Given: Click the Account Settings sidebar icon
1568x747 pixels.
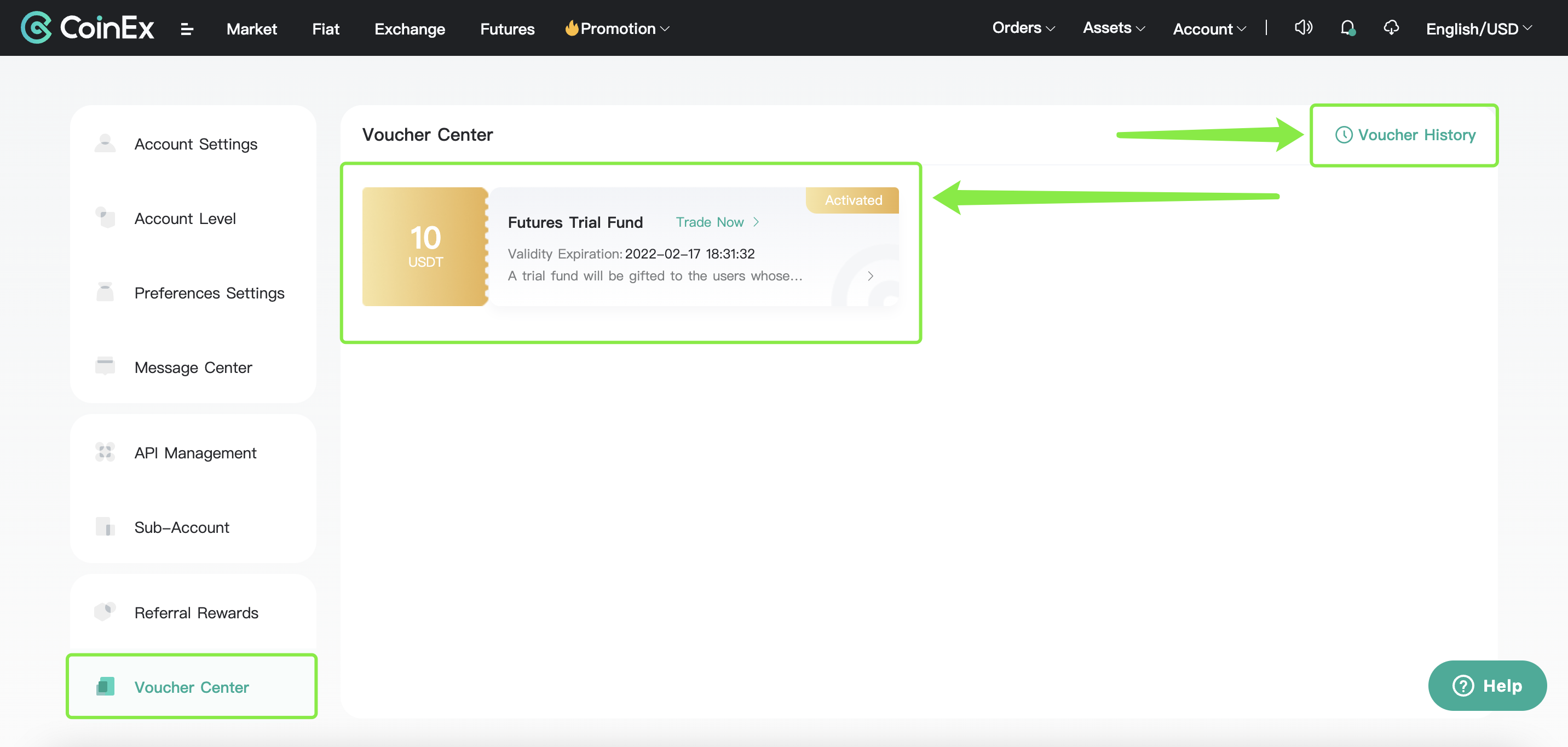Looking at the screenshot, I should (x=105, y=143).
